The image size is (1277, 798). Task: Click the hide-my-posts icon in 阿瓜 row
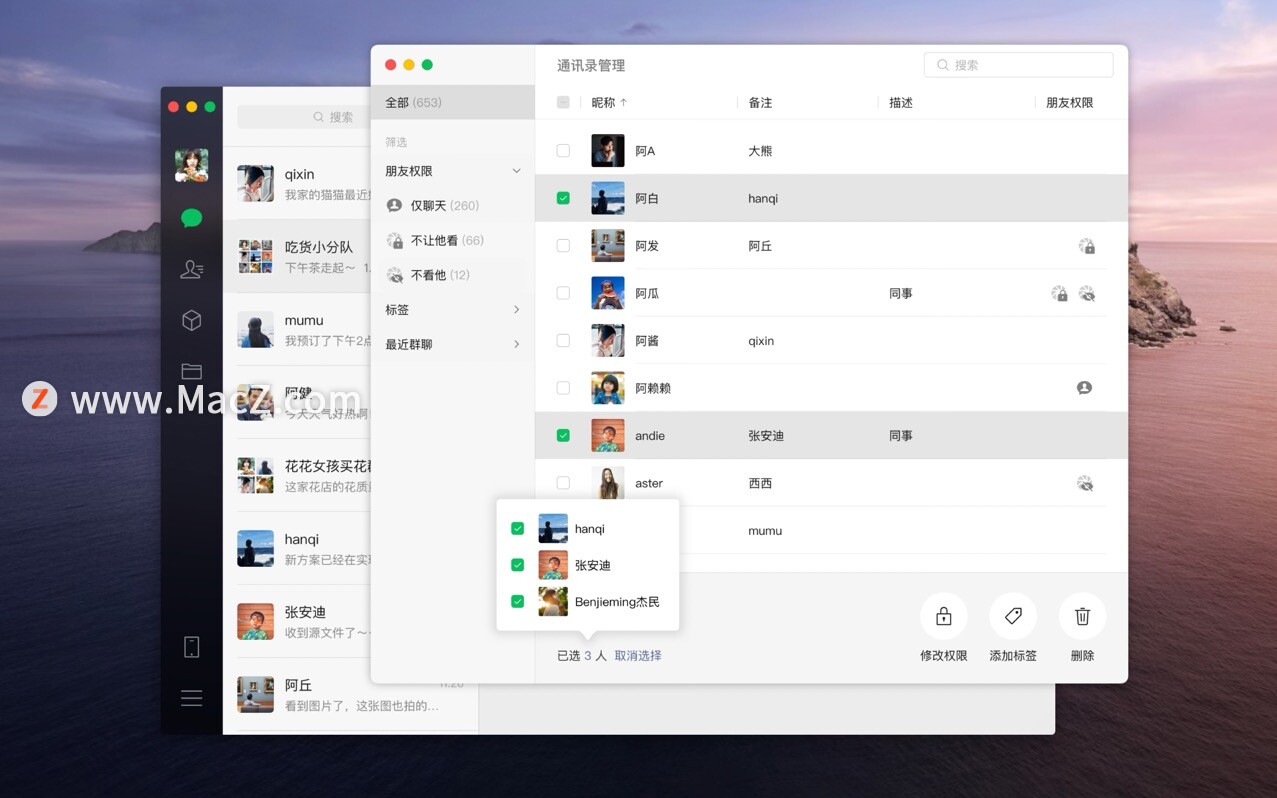pos(1060,293)
